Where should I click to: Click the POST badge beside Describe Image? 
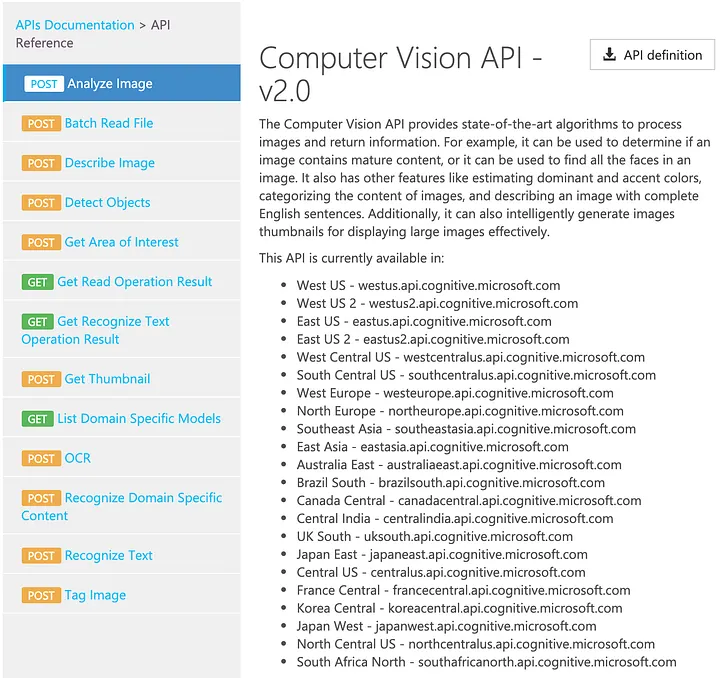tap(41, 163)
